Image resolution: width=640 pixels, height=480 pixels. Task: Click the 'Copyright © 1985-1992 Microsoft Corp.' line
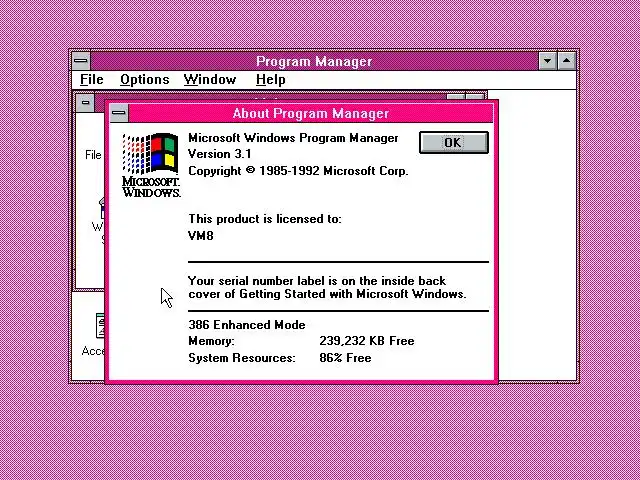click(x=298, y=171)
